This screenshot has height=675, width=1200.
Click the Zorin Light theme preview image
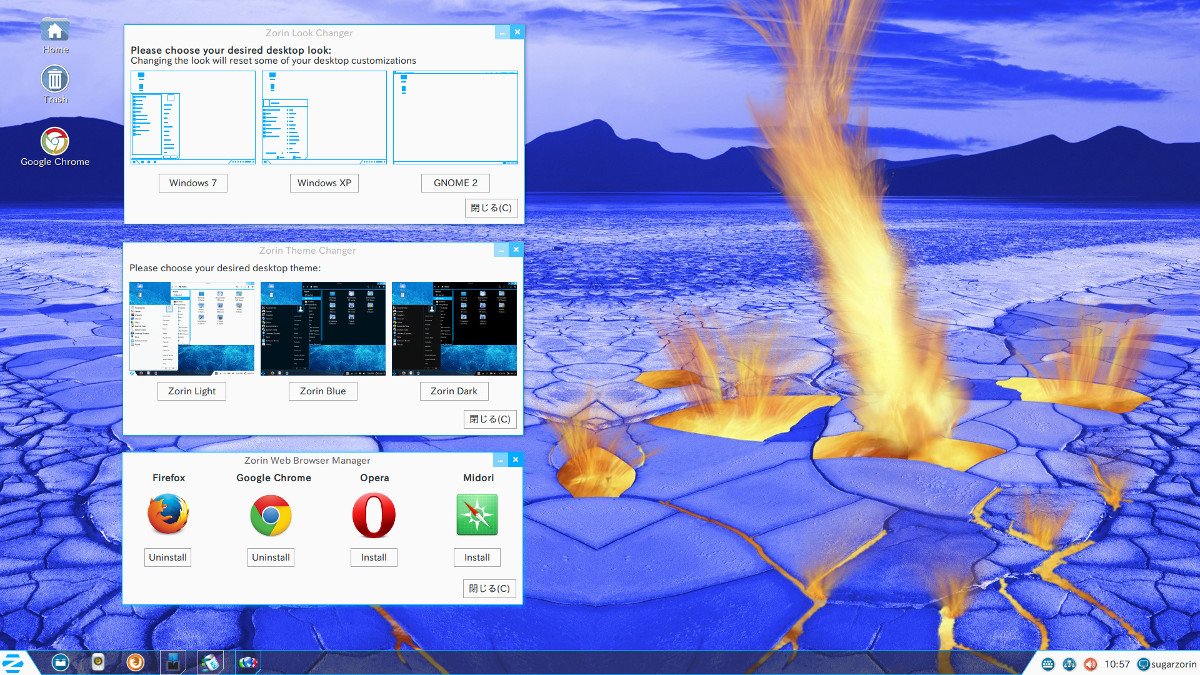tap(192, 329)
